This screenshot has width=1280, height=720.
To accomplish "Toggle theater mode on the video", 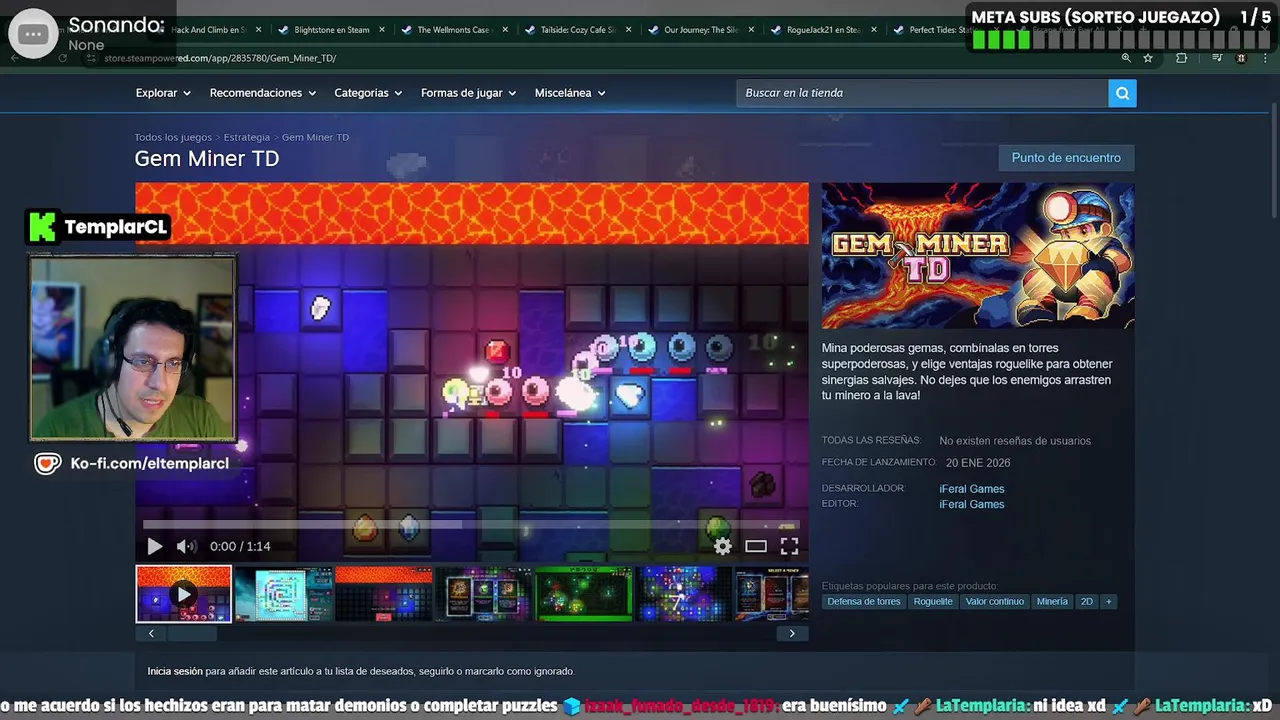I will tap(756, 546).
